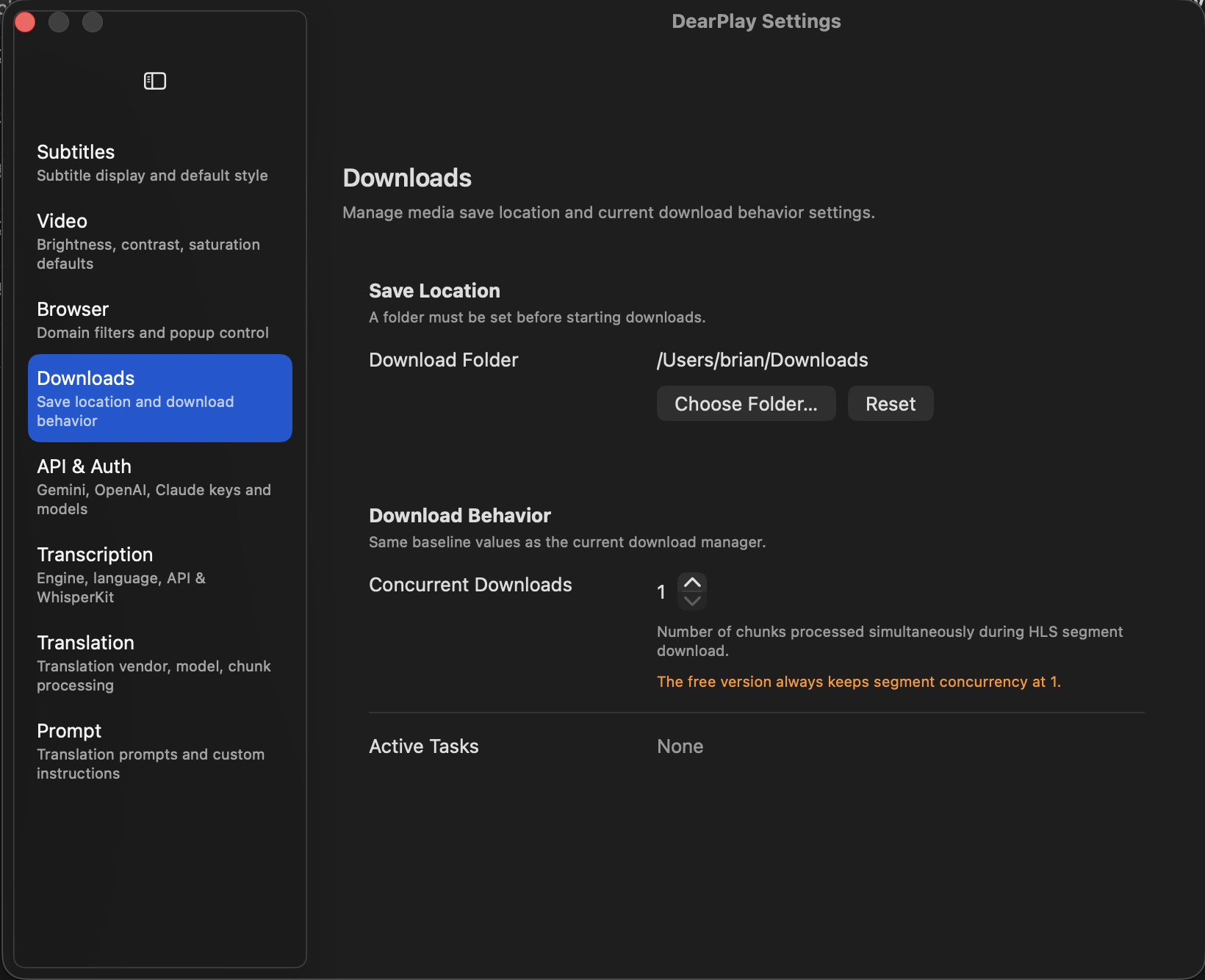This screenshot has height=980, width=1205.
Task: Click the DearPlay Settings window title
Action: tap(756, 21)
